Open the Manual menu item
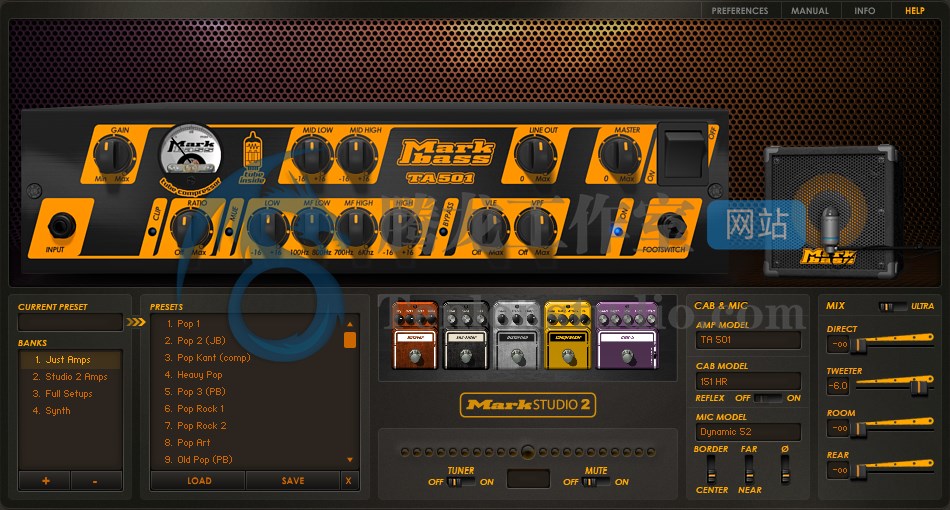950x510 pixels. [810, 11]
